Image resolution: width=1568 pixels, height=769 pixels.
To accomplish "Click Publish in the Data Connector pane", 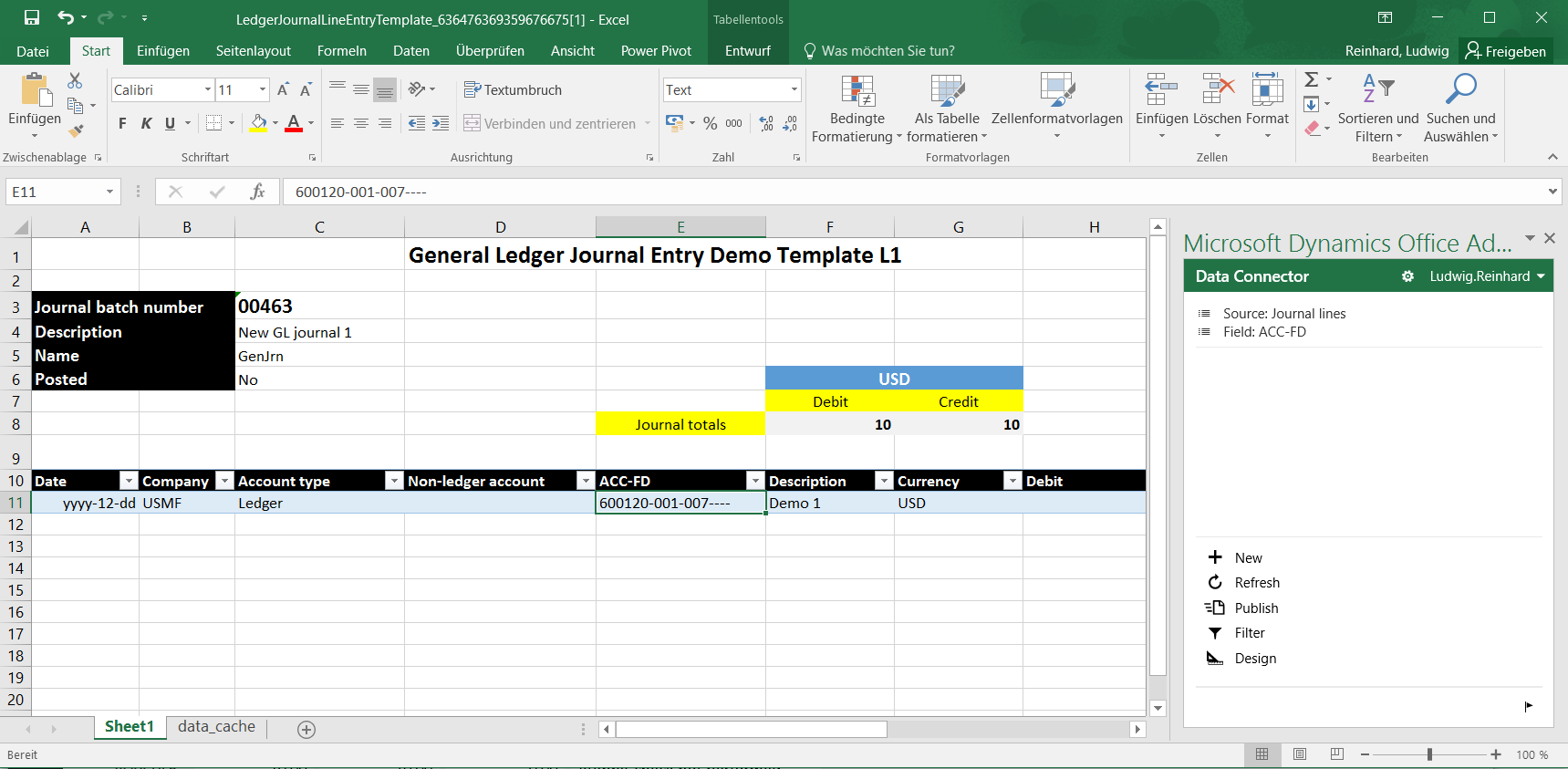I will point(1255,608).
